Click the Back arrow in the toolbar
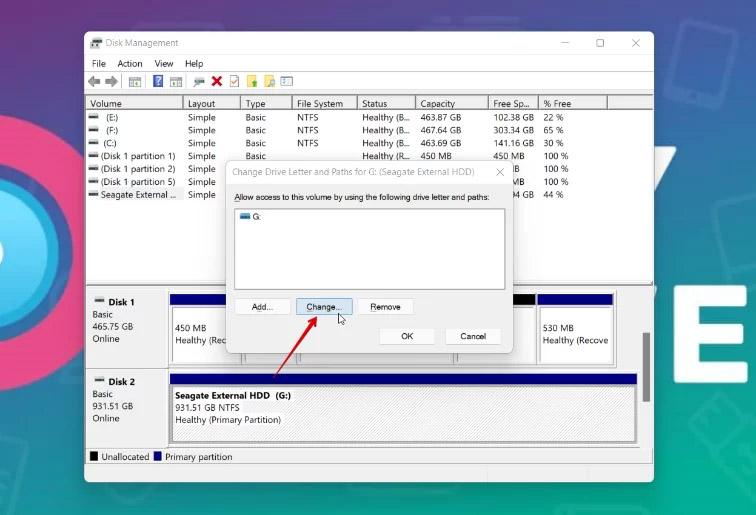Image resolution: width=756 pixels, height=515 pixels. [x=94, y=81]
